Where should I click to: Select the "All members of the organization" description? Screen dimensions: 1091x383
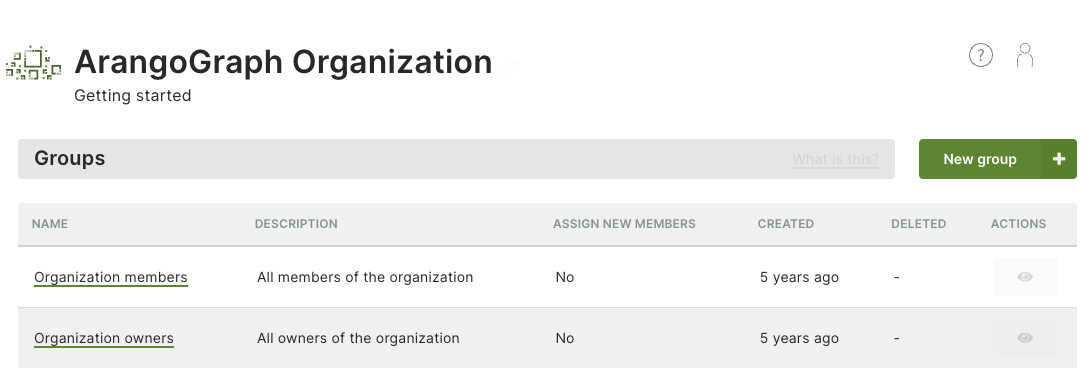[x=365, y=277]
